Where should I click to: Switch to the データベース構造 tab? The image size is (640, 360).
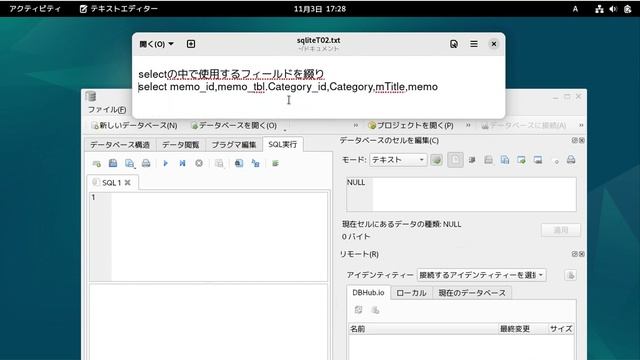coord(120,145)
